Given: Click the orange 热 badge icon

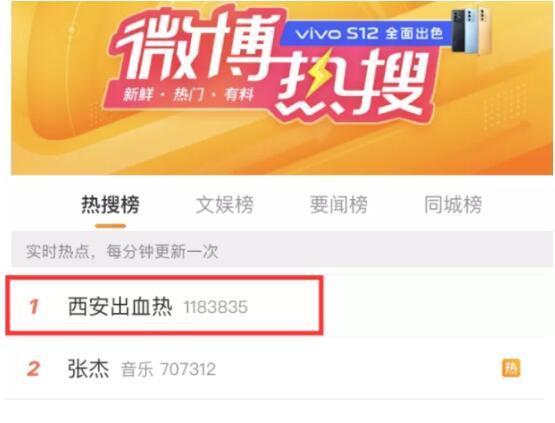Looking at the screenshot, I should [511, 368].
